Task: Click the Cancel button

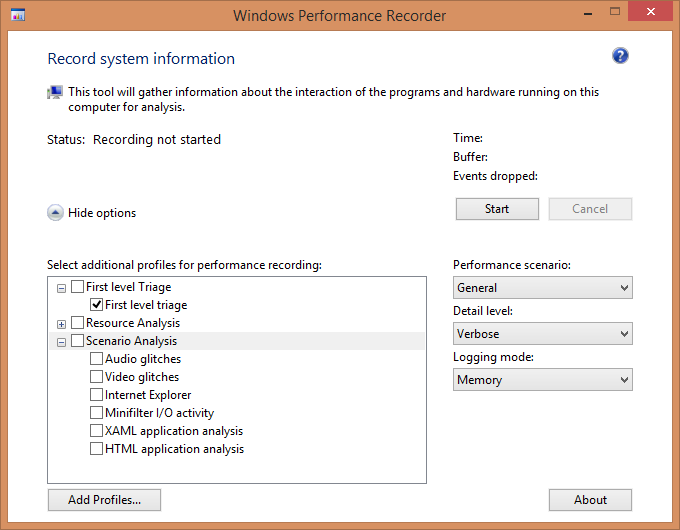Action: (x=590, y=209)
